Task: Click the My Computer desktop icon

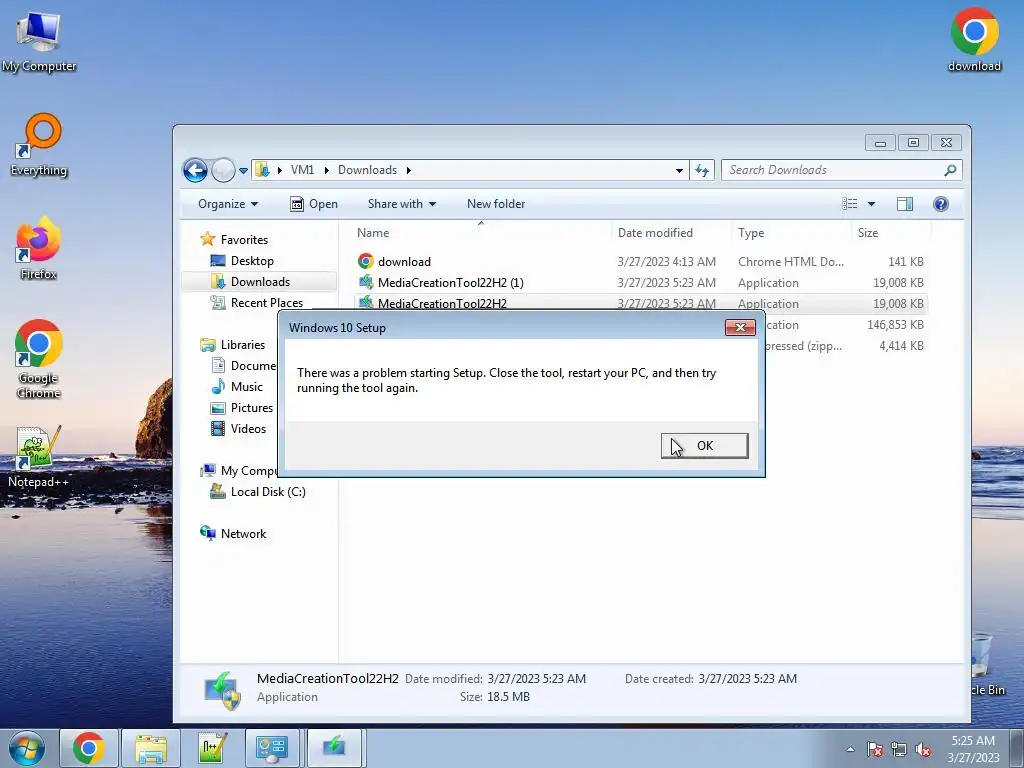Action: pyautogui.click(x=39, y=41)
